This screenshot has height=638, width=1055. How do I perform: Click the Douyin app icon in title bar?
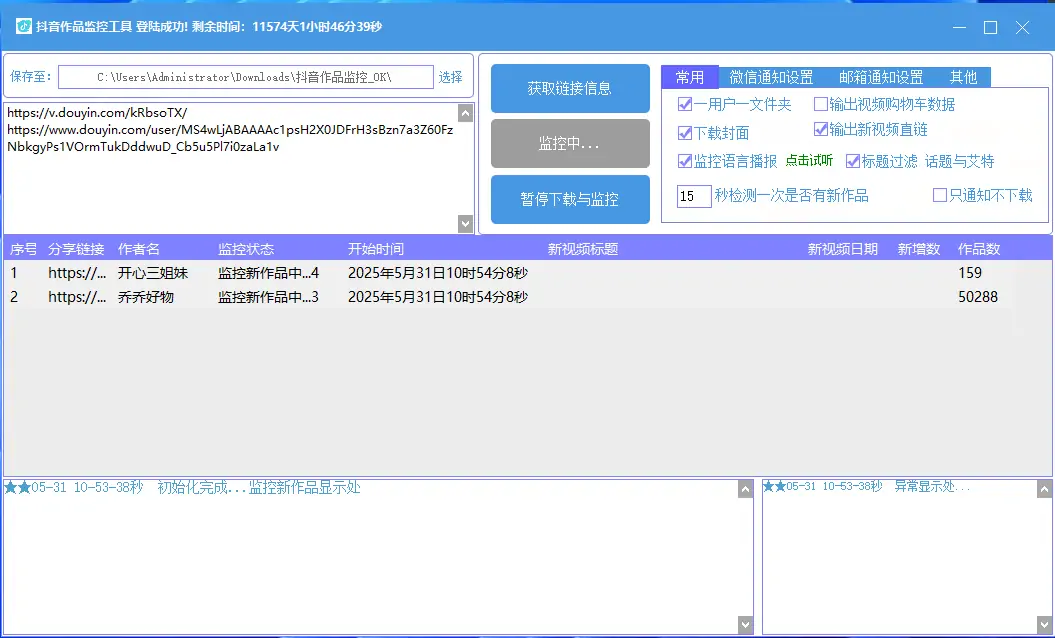click(x=24, y=26)
